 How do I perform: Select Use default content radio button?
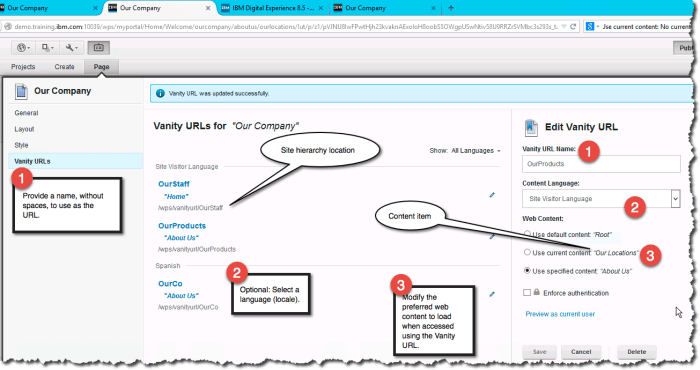point(527,234)
